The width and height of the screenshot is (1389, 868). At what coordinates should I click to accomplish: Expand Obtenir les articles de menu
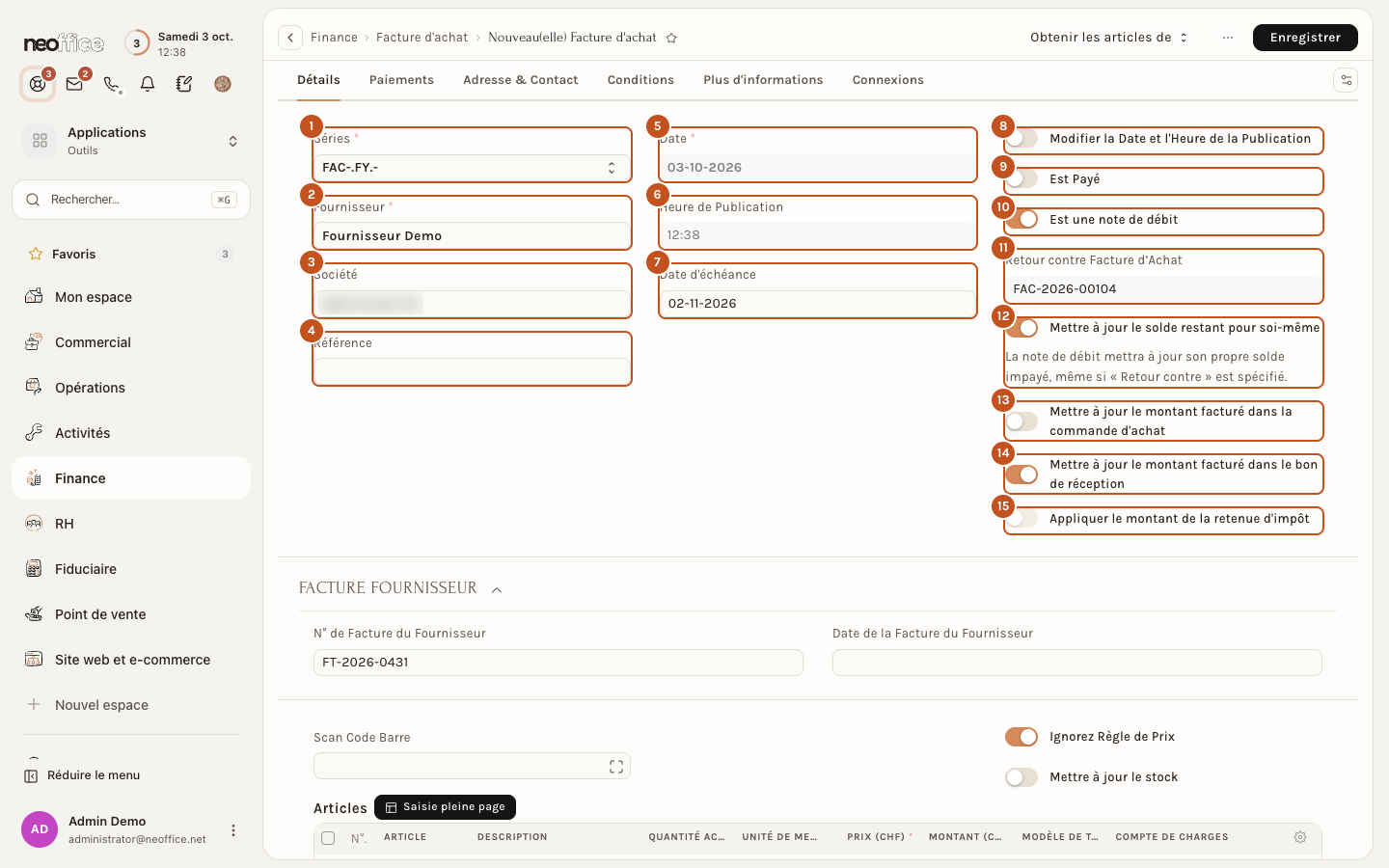1108,38
